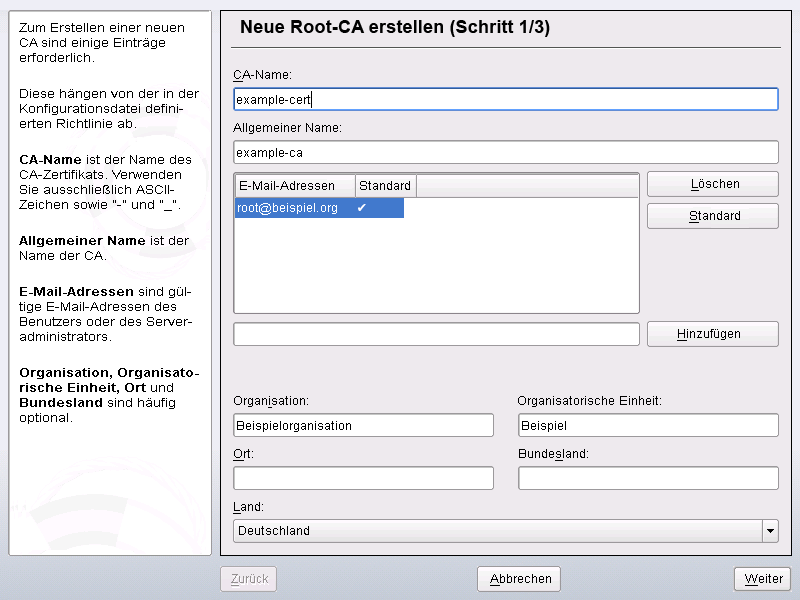Click the 'Zum Erstellen einer neuen CA' paragraph
The width and height of the screenshot is (800, 600).
coord(102,42)
